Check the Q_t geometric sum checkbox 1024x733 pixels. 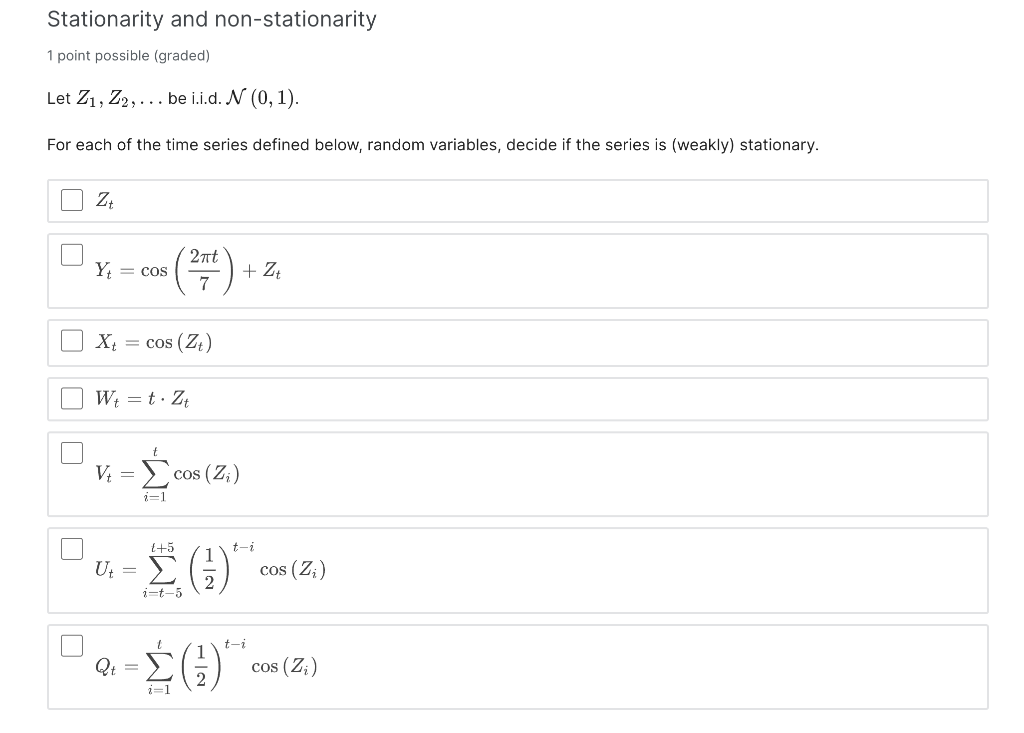click(71, 645)
